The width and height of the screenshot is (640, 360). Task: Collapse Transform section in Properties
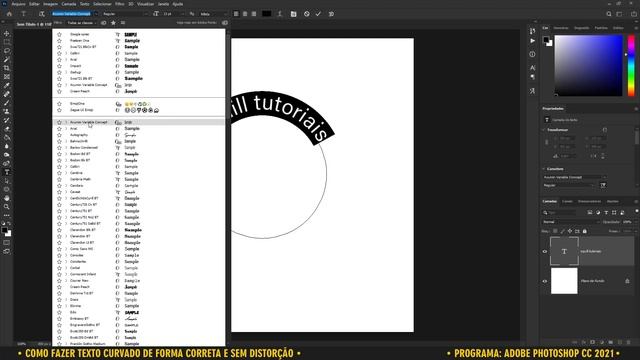544,130
